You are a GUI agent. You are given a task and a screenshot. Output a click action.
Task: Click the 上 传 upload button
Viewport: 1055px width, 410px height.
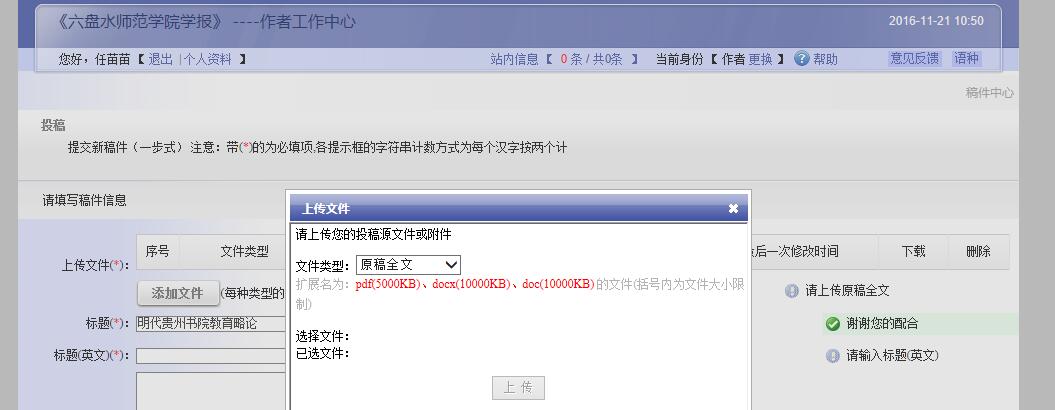(518, 388)
